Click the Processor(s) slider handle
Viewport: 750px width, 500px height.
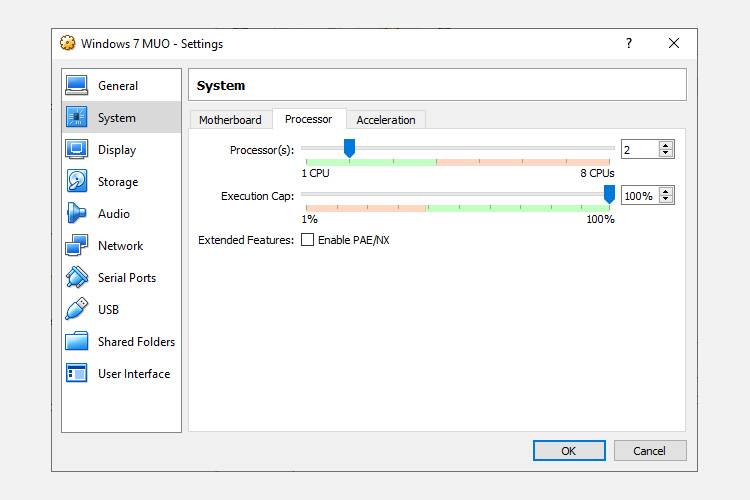(349, 149)
